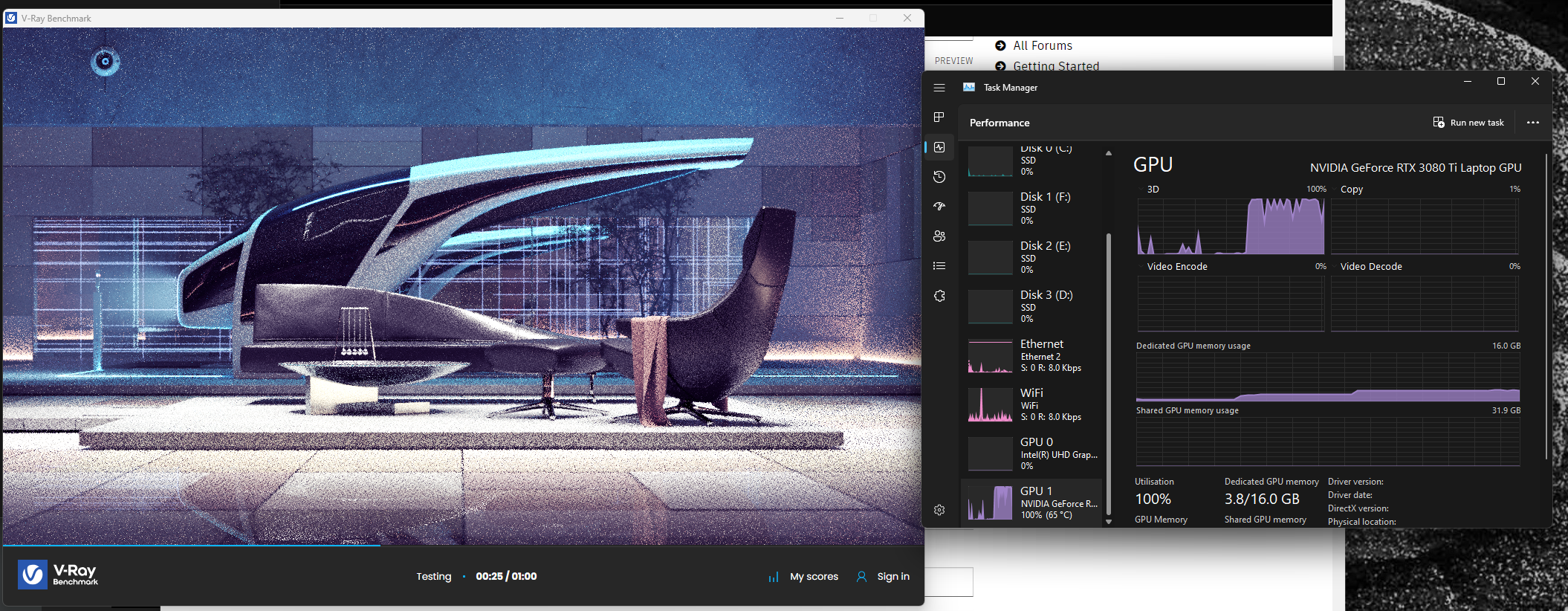Click the 00:25 / 01:00 timer text

pos(506,577)
